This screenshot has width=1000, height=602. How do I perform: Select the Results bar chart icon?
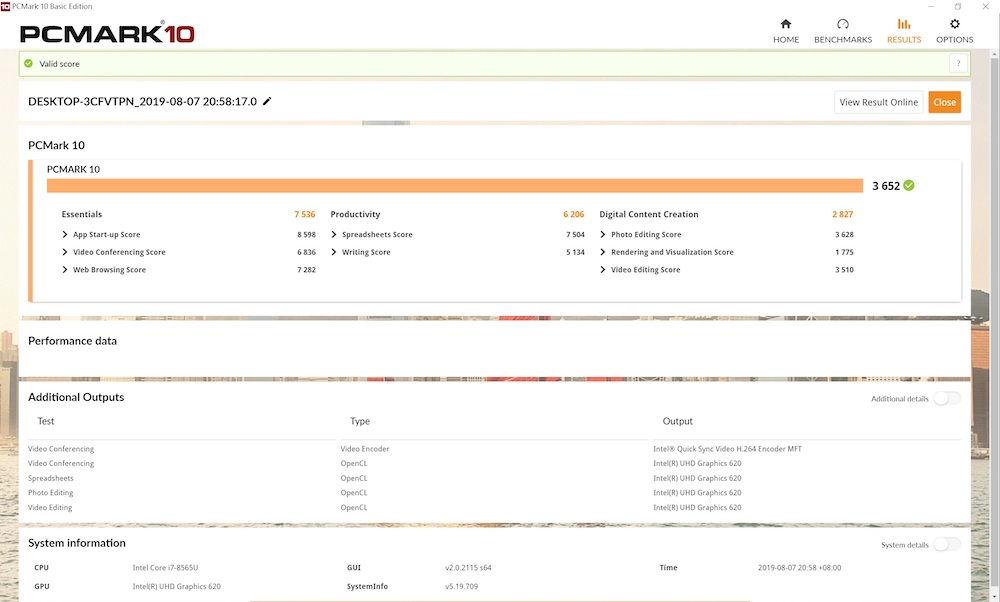903,24
